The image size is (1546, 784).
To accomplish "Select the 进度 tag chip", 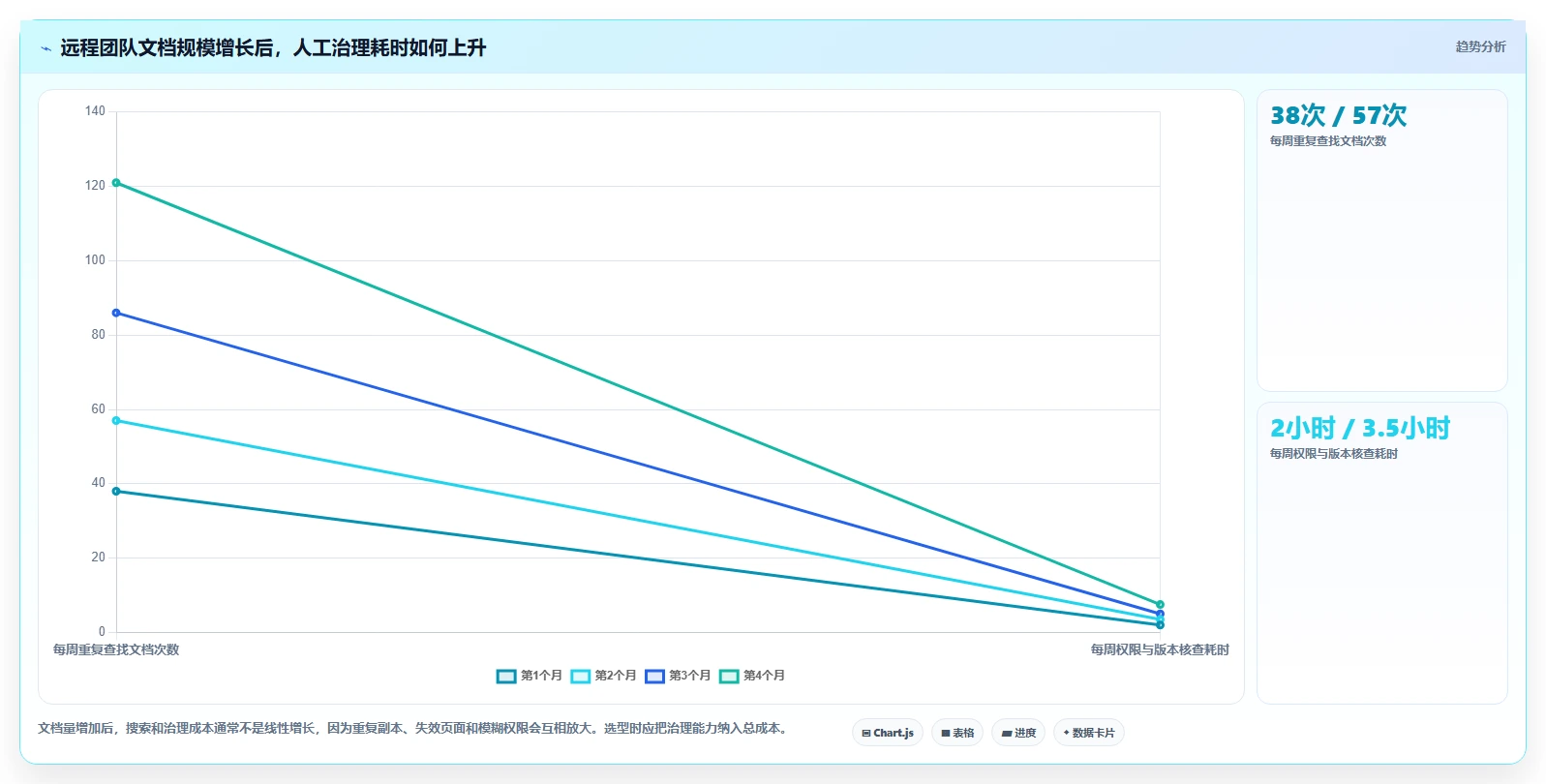I will (1018, 733).
